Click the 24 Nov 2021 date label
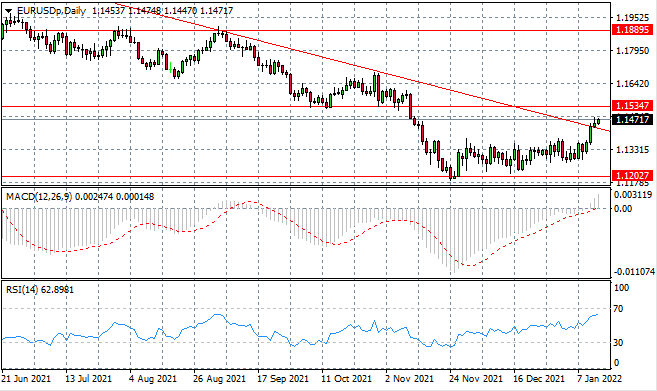This screenshot has width=657, height=391. [476, 378]
